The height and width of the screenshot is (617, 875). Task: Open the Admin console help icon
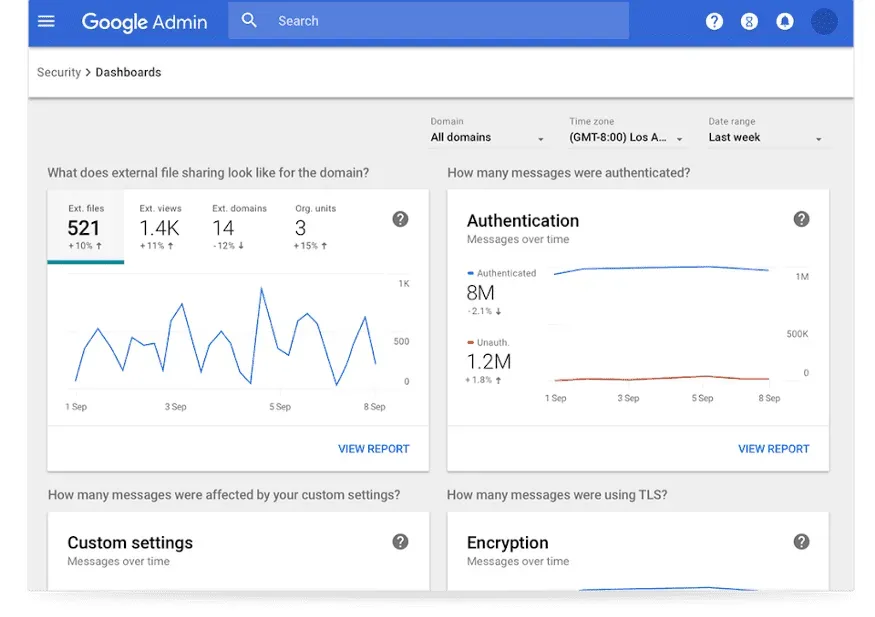pos(714,21)
